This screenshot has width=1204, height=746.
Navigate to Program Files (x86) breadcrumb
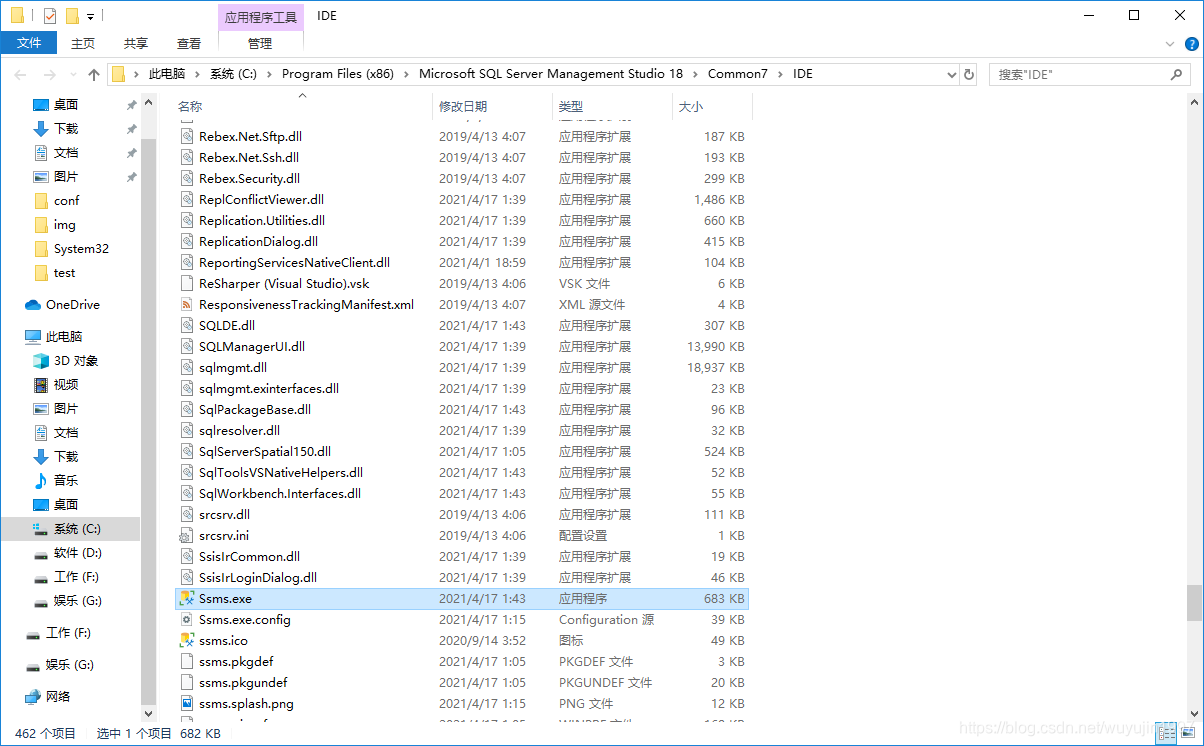[338, 74]
